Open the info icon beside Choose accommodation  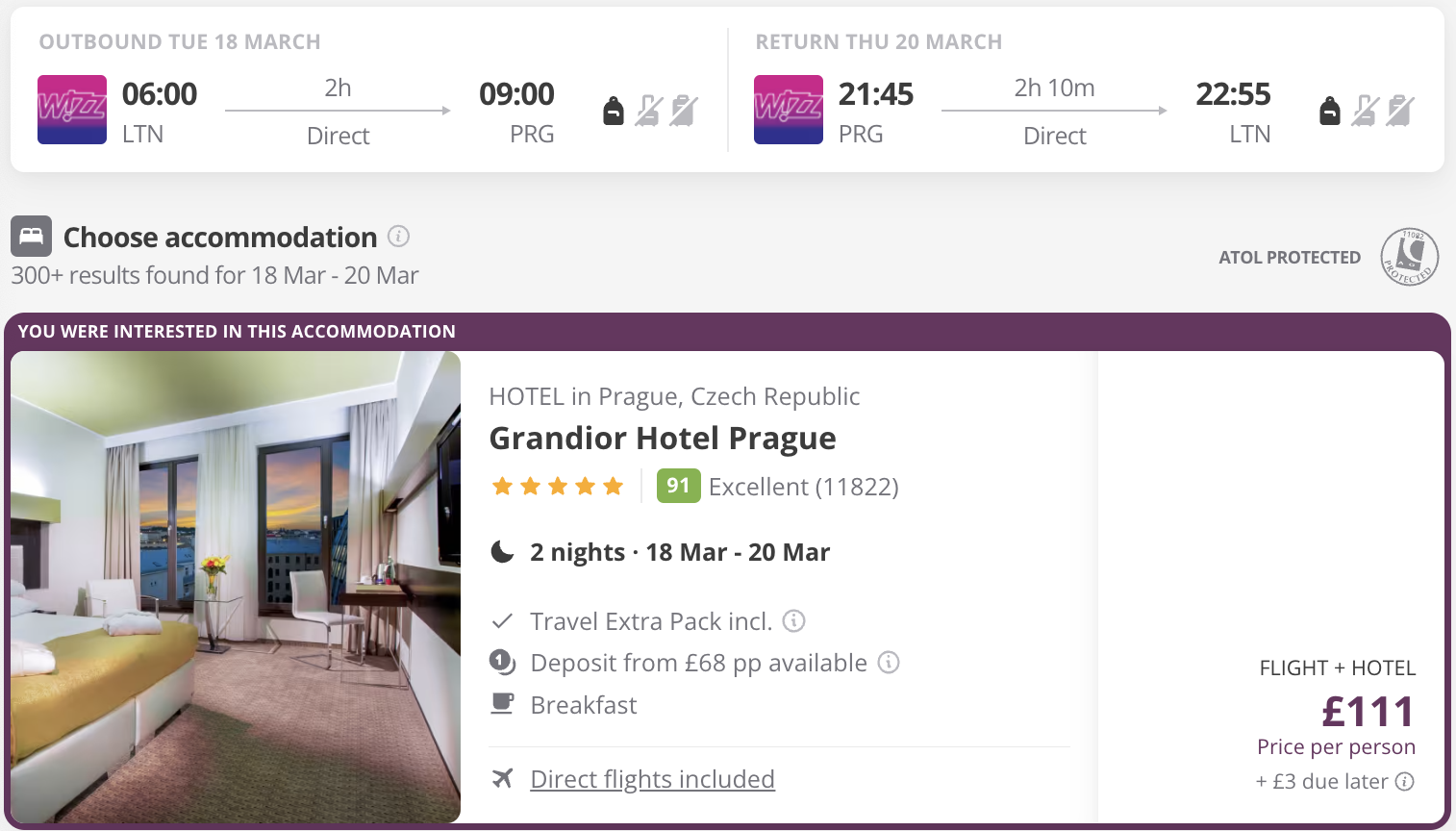coord(398,236)
